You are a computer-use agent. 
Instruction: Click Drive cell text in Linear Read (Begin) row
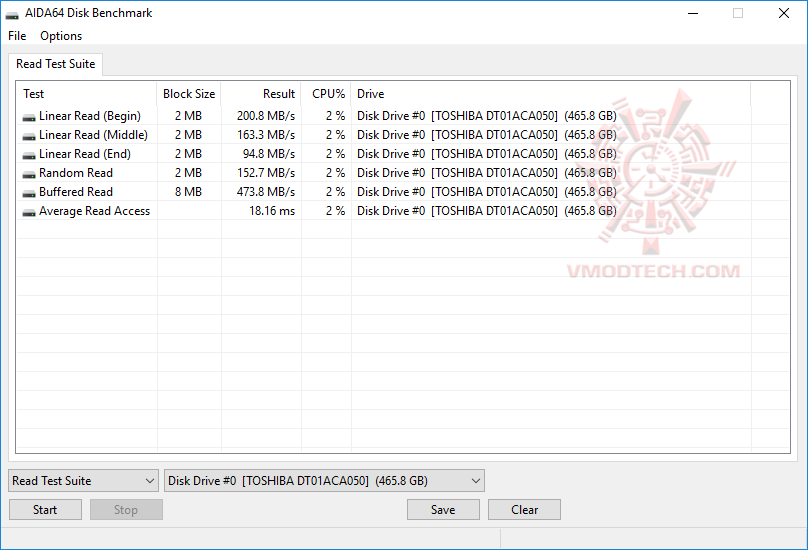(487, 116)
